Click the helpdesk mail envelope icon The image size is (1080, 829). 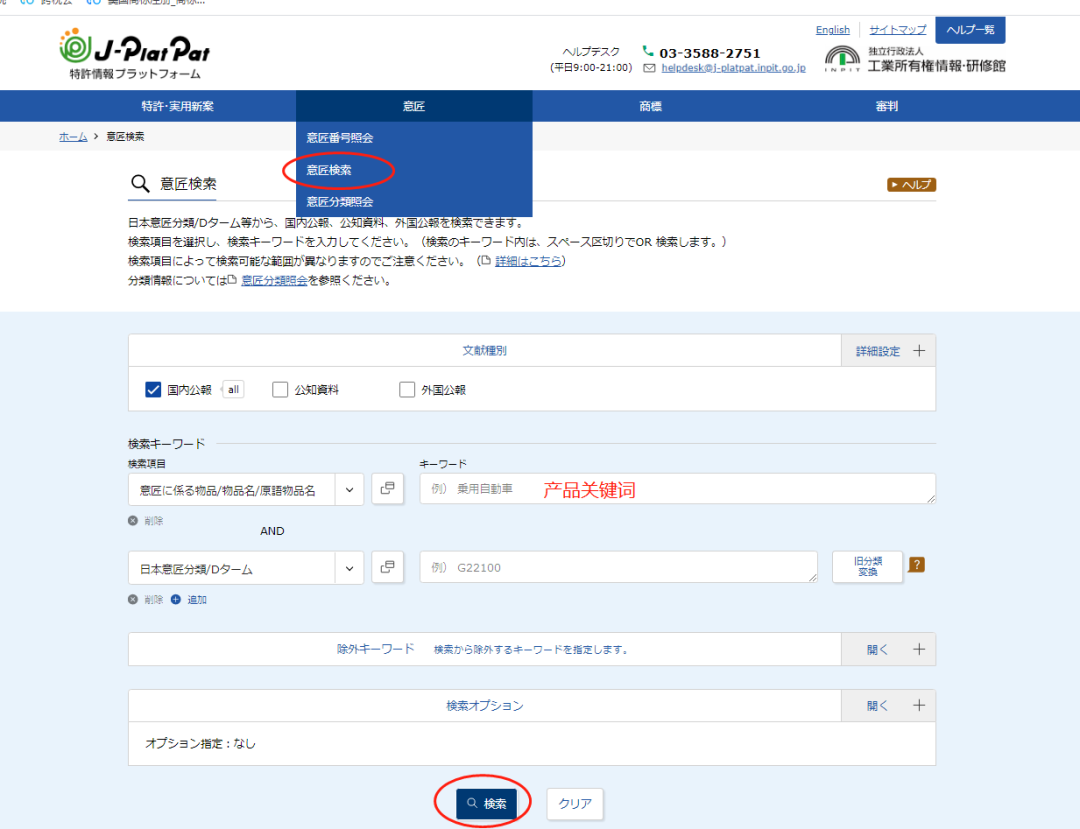[x=649, y=68]
